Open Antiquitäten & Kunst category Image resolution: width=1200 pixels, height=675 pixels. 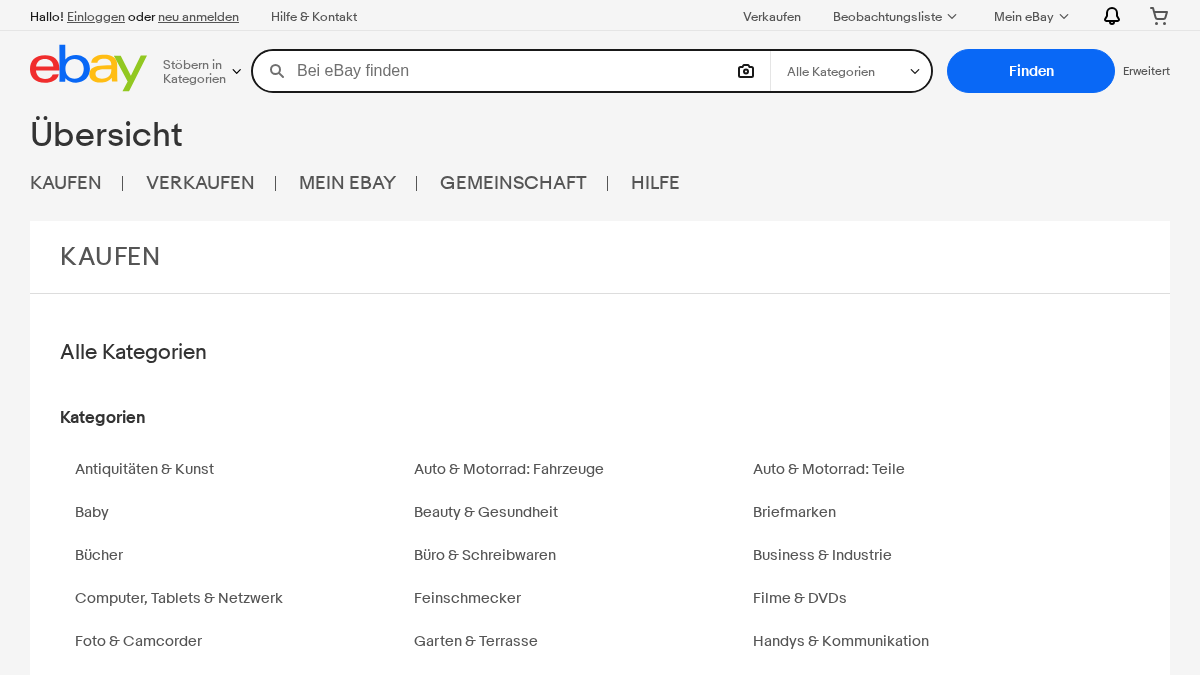point(144,469)
